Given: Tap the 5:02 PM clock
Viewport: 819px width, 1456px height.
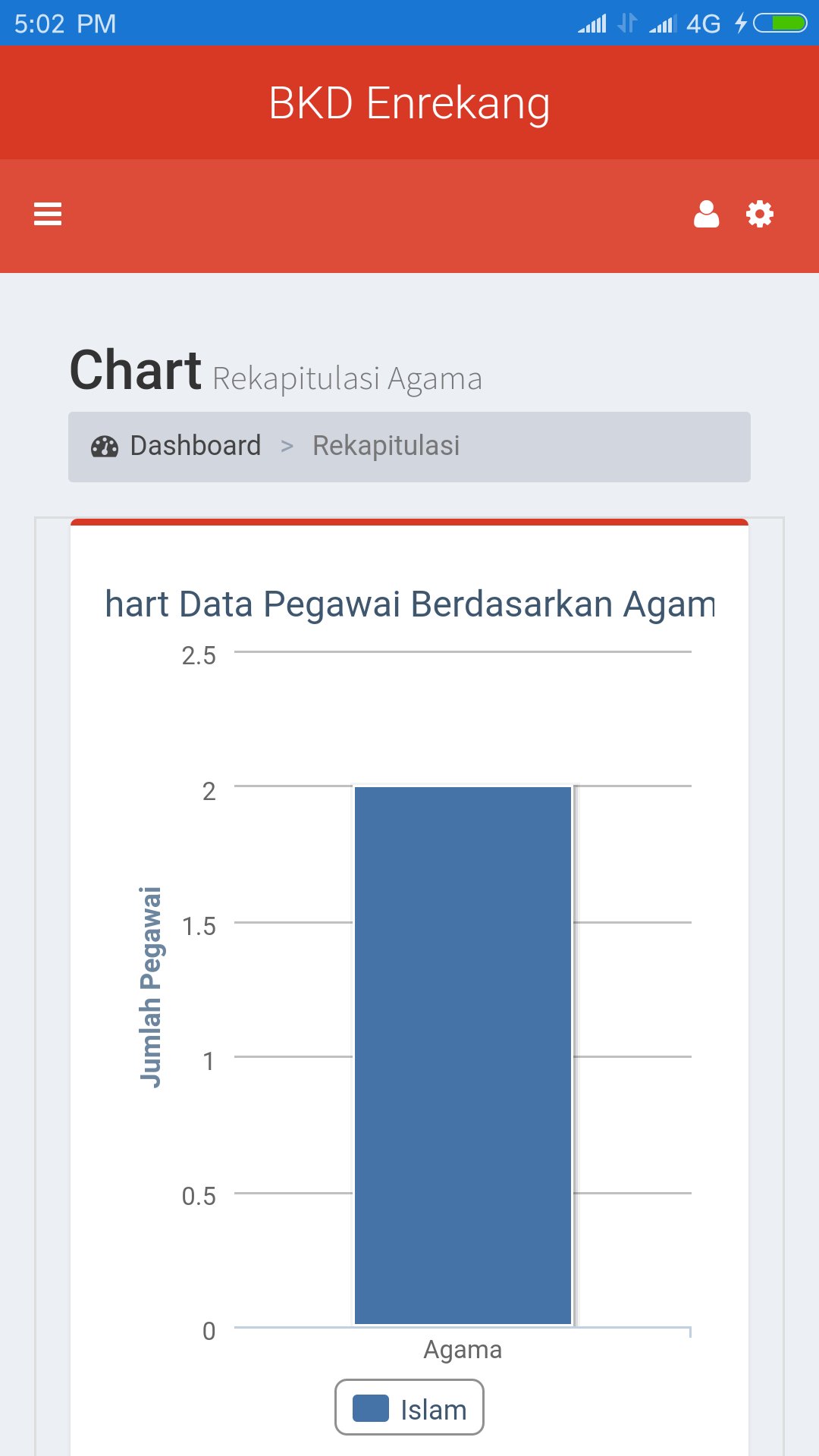Looking at the screenshot, I should click(65, 24).
